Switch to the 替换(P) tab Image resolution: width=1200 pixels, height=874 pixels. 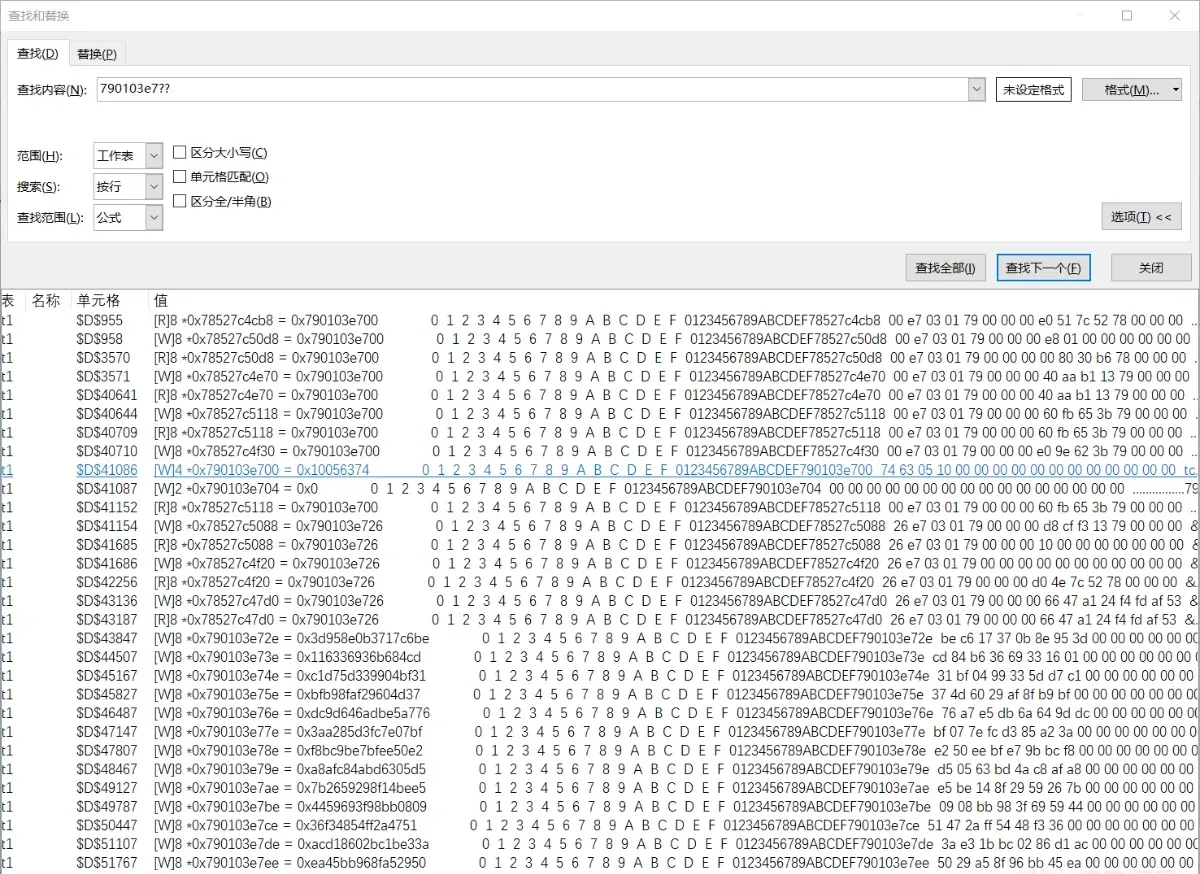[96, 54]
